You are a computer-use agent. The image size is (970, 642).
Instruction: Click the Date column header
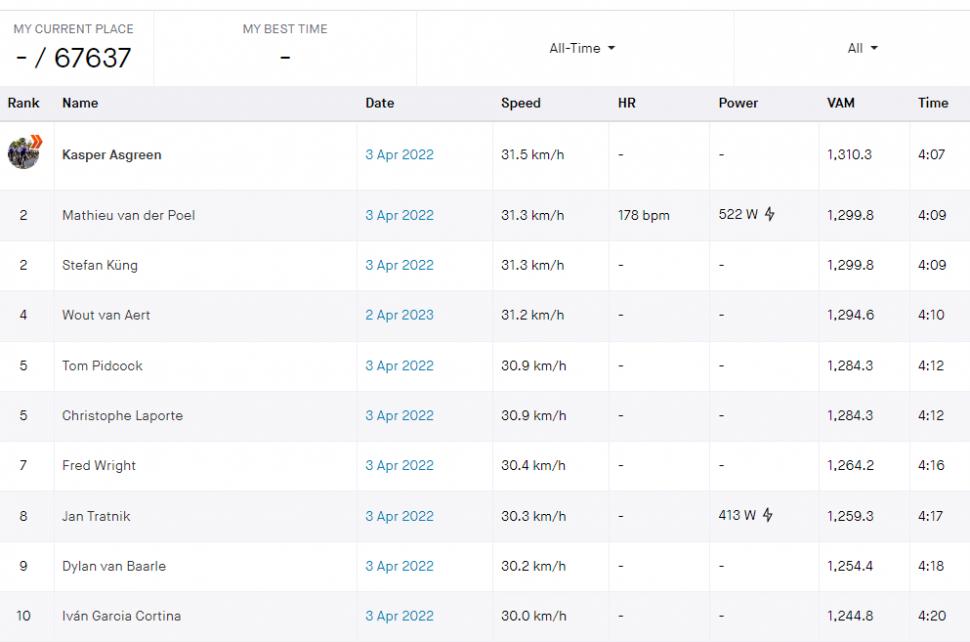(380, 103)
